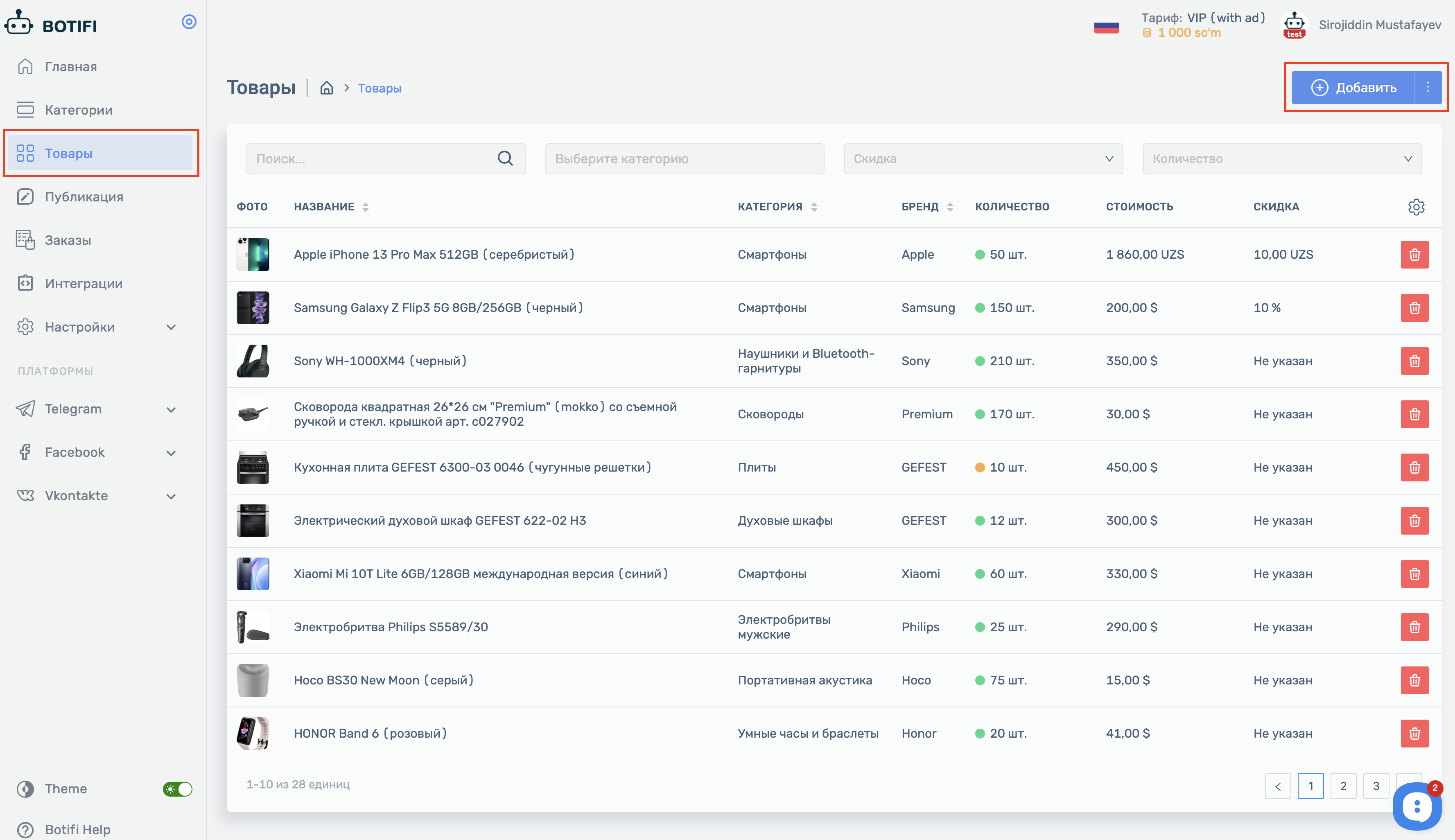Open Samsung Galaxy Z Flip3 5G product
Viewport: 1455px width, 840px height.
pos(438,307)
